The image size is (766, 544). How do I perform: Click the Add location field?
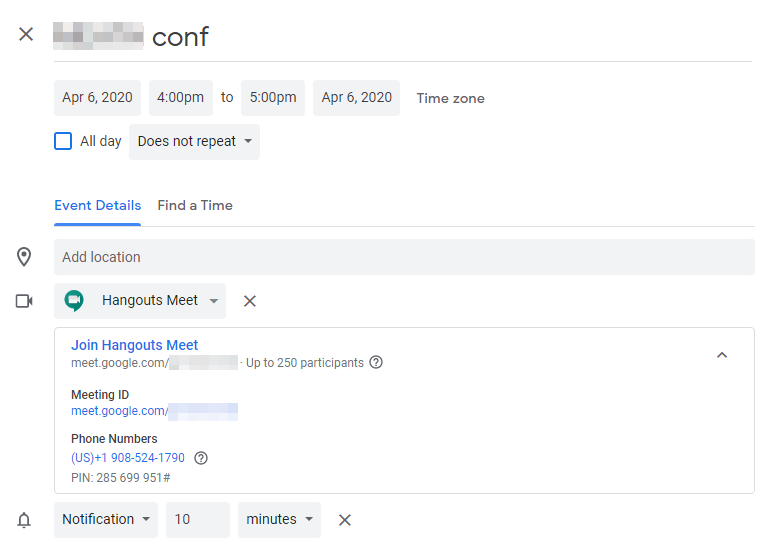(404, 257)
